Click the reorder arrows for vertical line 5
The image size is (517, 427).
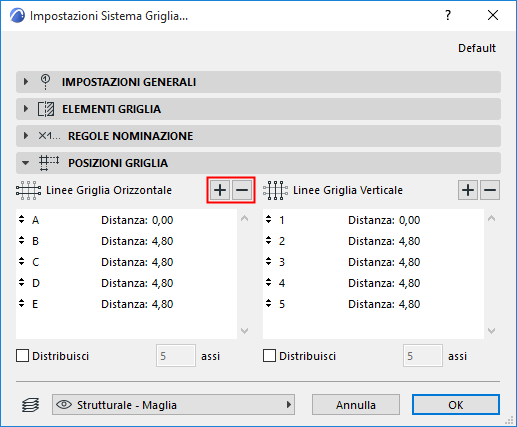tap(269, 303)
